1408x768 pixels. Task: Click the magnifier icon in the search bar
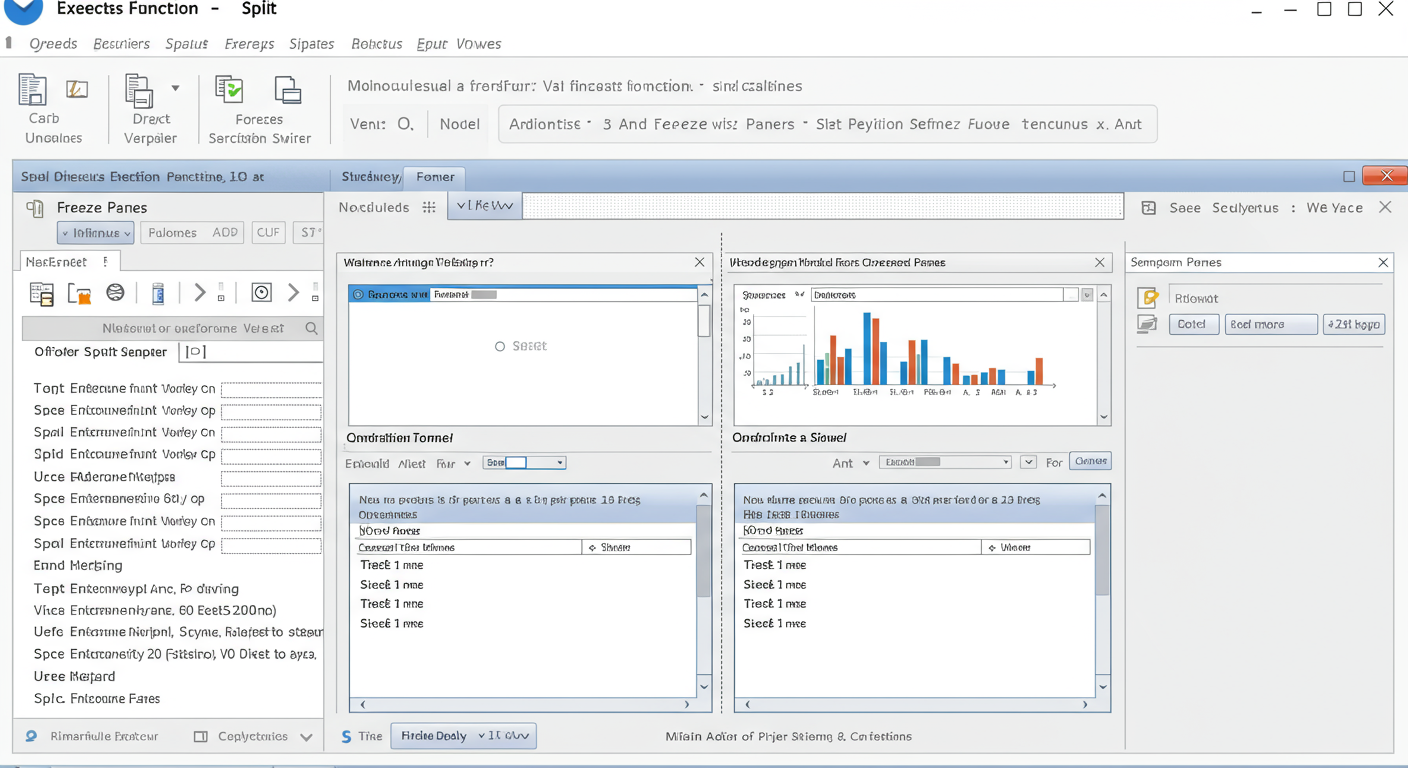[312, 328]
